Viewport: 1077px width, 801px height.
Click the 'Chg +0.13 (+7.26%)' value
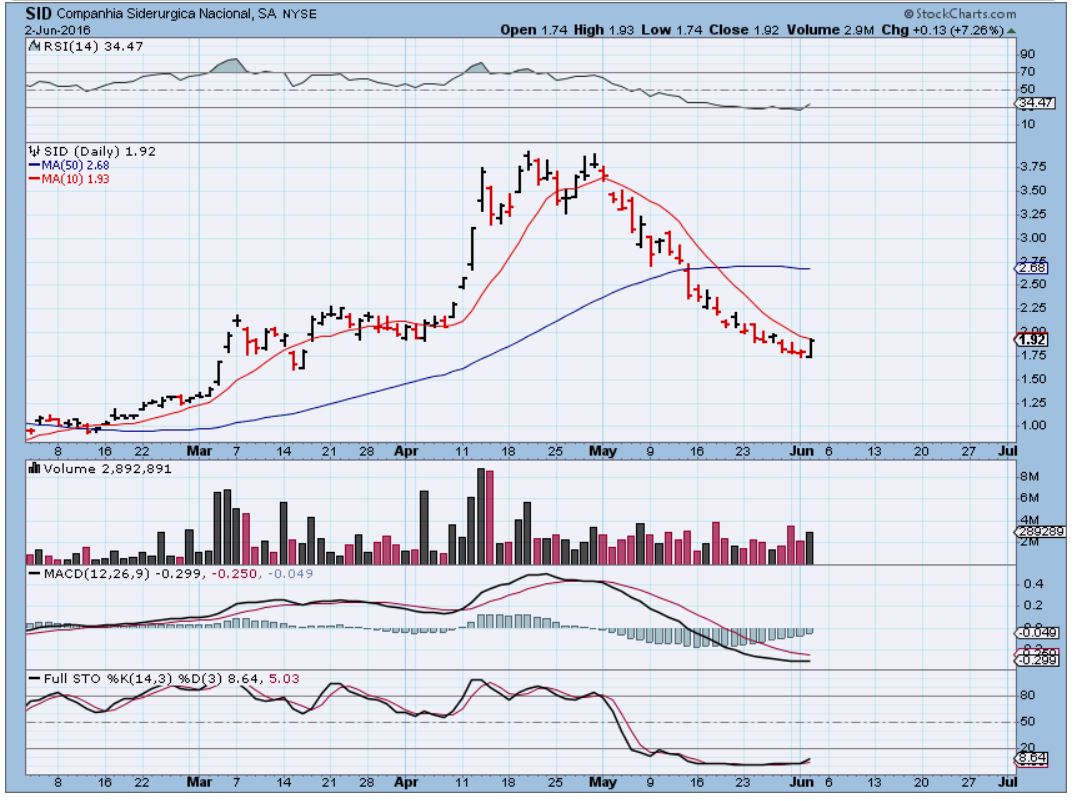pyautogui.click(x=942, y=30)
